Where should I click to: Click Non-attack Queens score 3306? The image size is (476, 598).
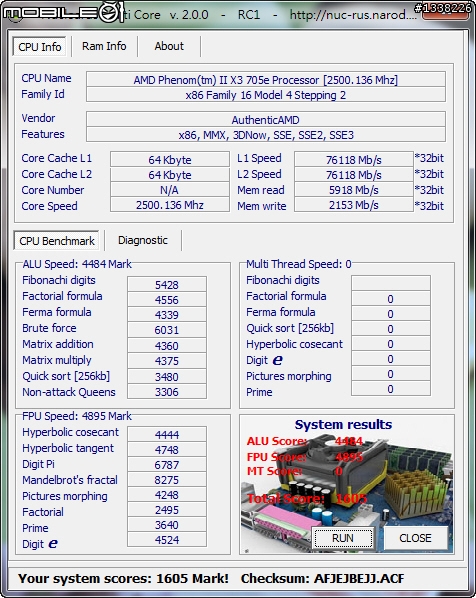[167, 392]
